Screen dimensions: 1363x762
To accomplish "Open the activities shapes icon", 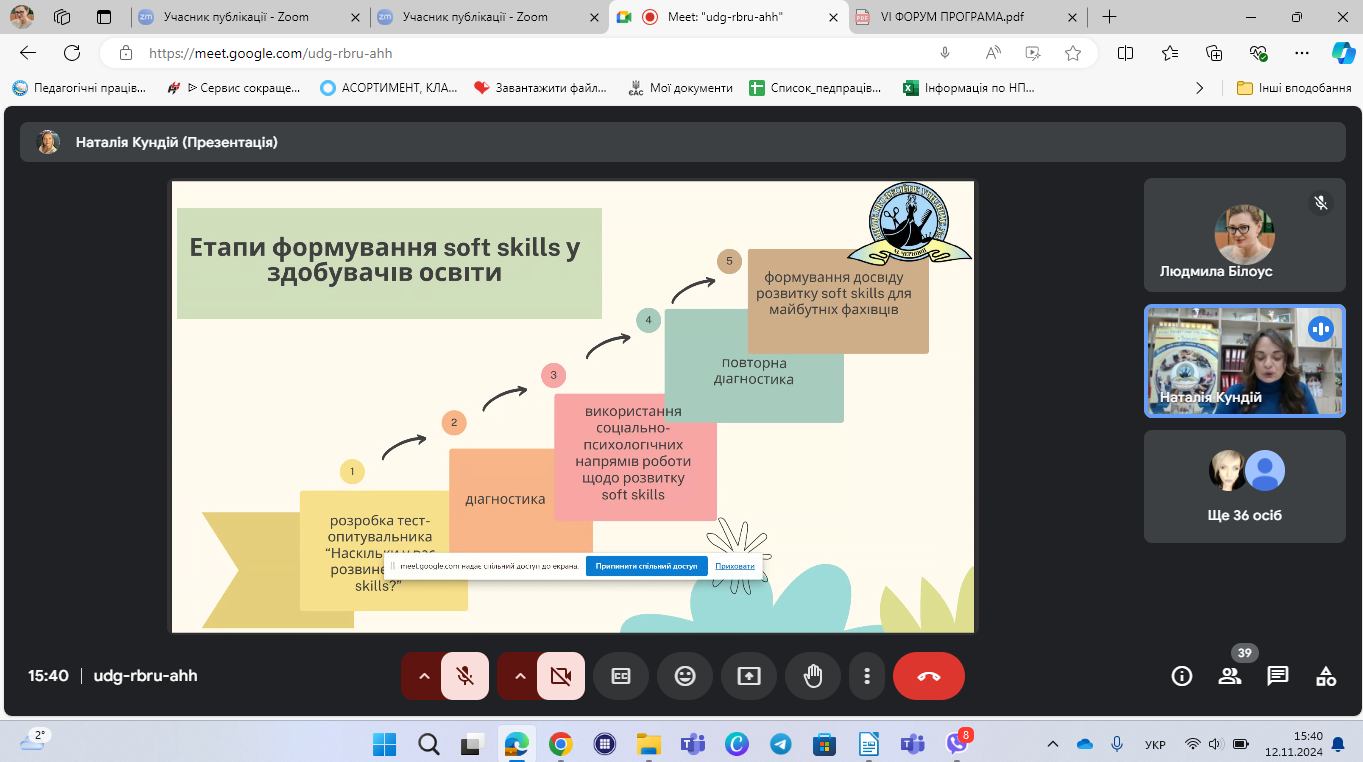I will [1325, 676].
